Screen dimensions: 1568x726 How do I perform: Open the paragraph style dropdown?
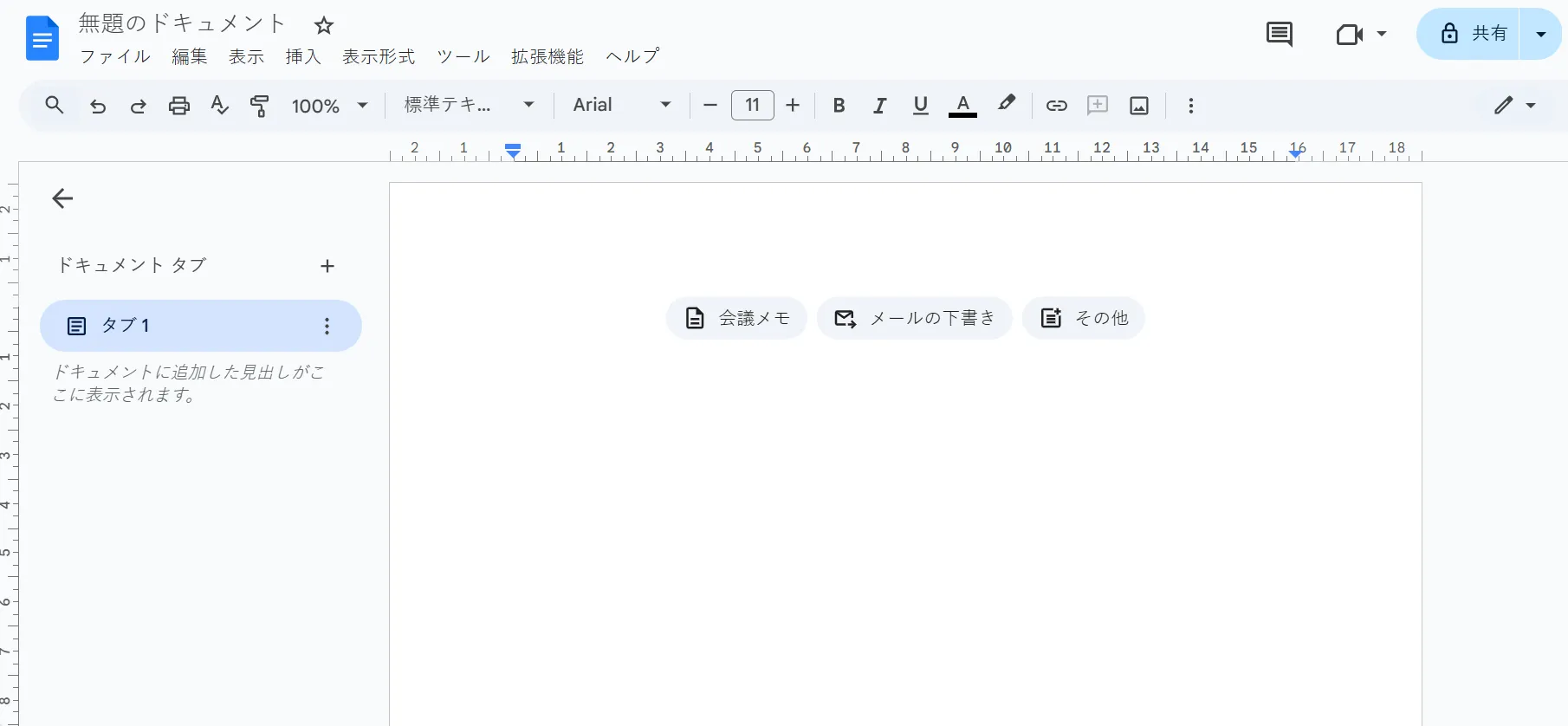[469, 106]
